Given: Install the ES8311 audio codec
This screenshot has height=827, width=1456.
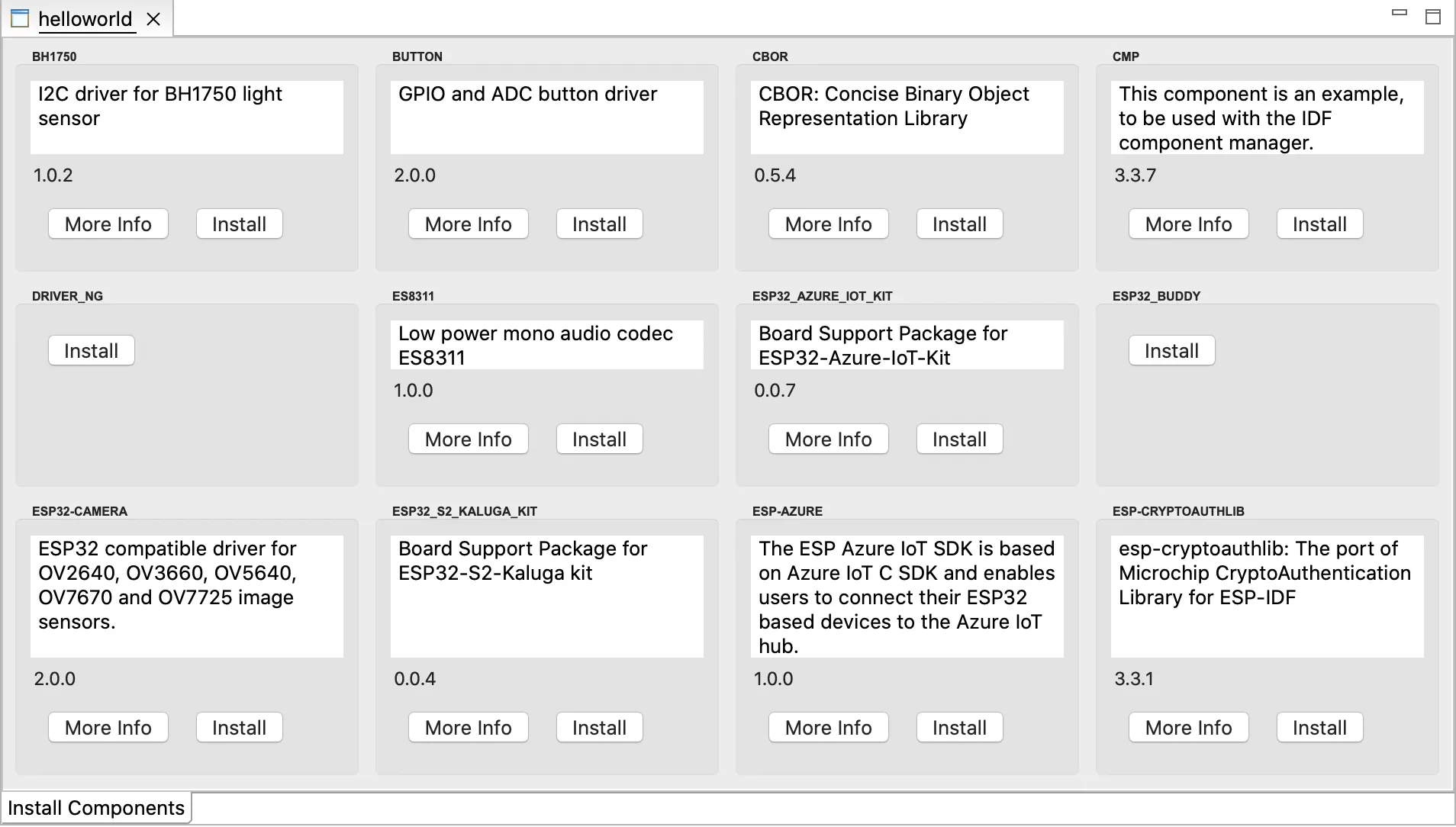Looking at the screenshot, I should 599,439.
